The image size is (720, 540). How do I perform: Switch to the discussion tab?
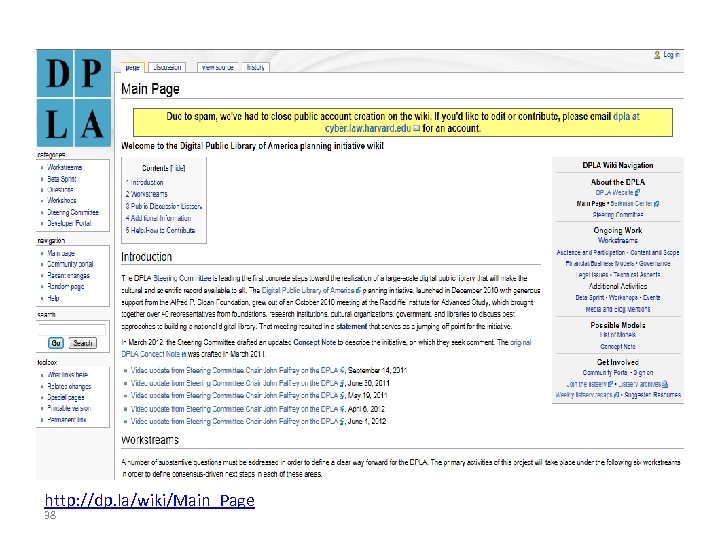point(167,68)
